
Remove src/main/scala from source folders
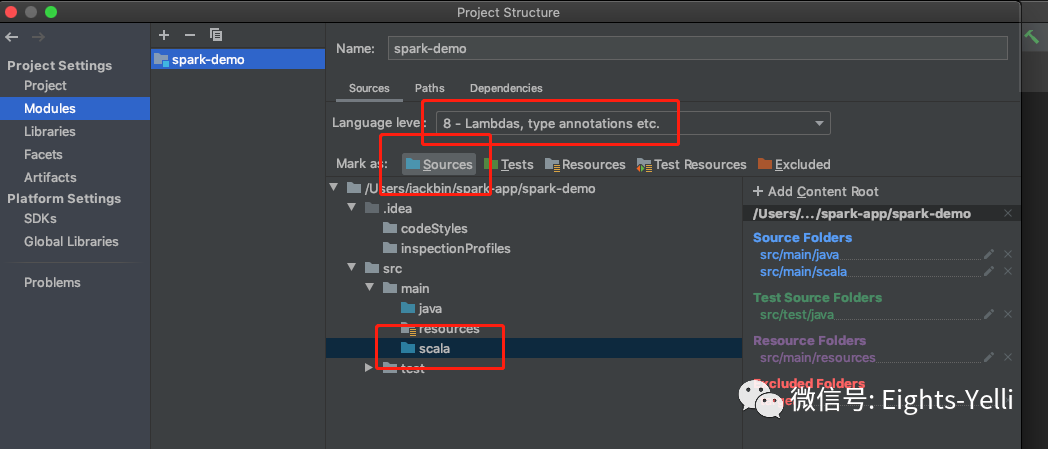[1008, 271]
